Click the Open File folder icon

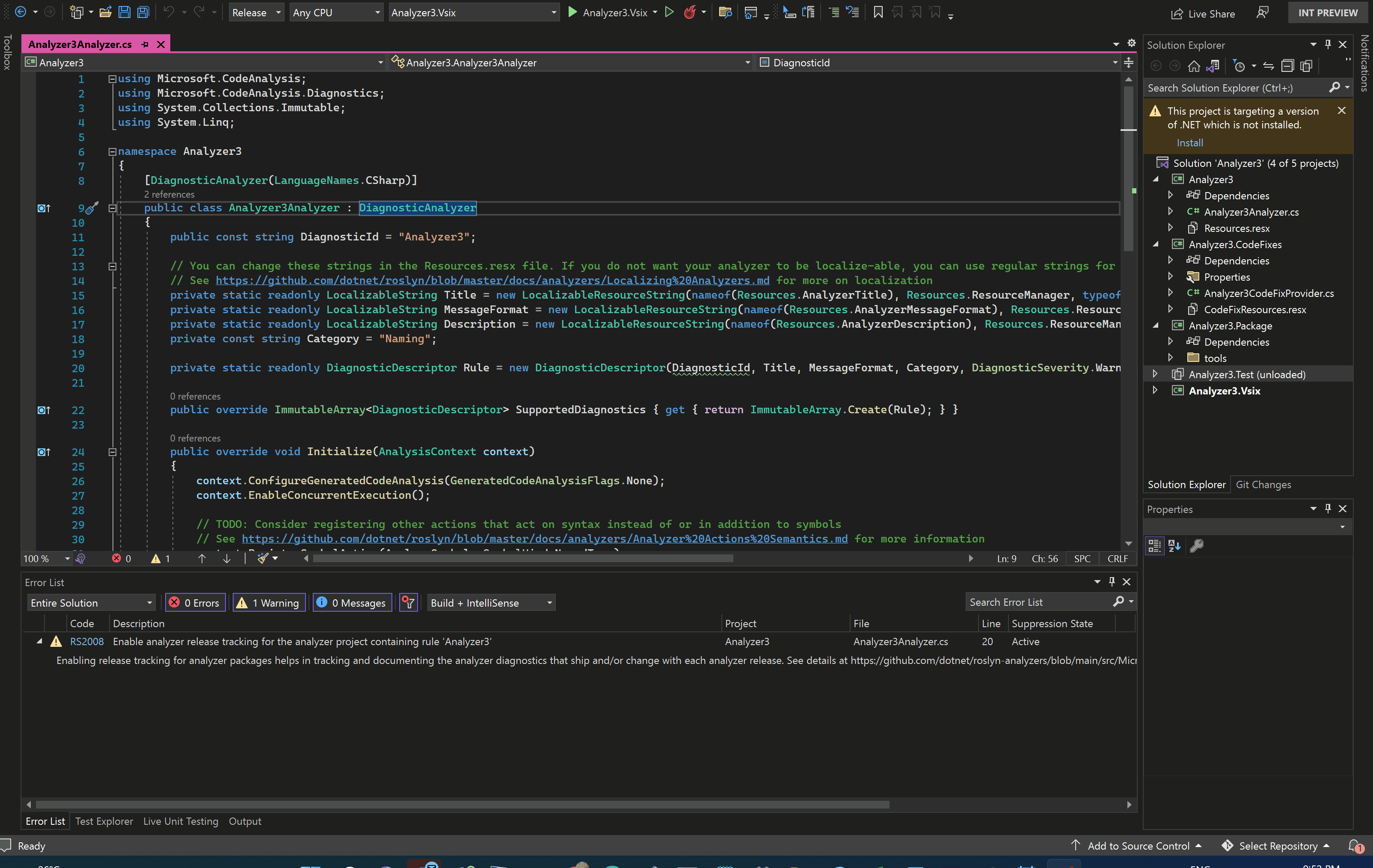[106, 12]
